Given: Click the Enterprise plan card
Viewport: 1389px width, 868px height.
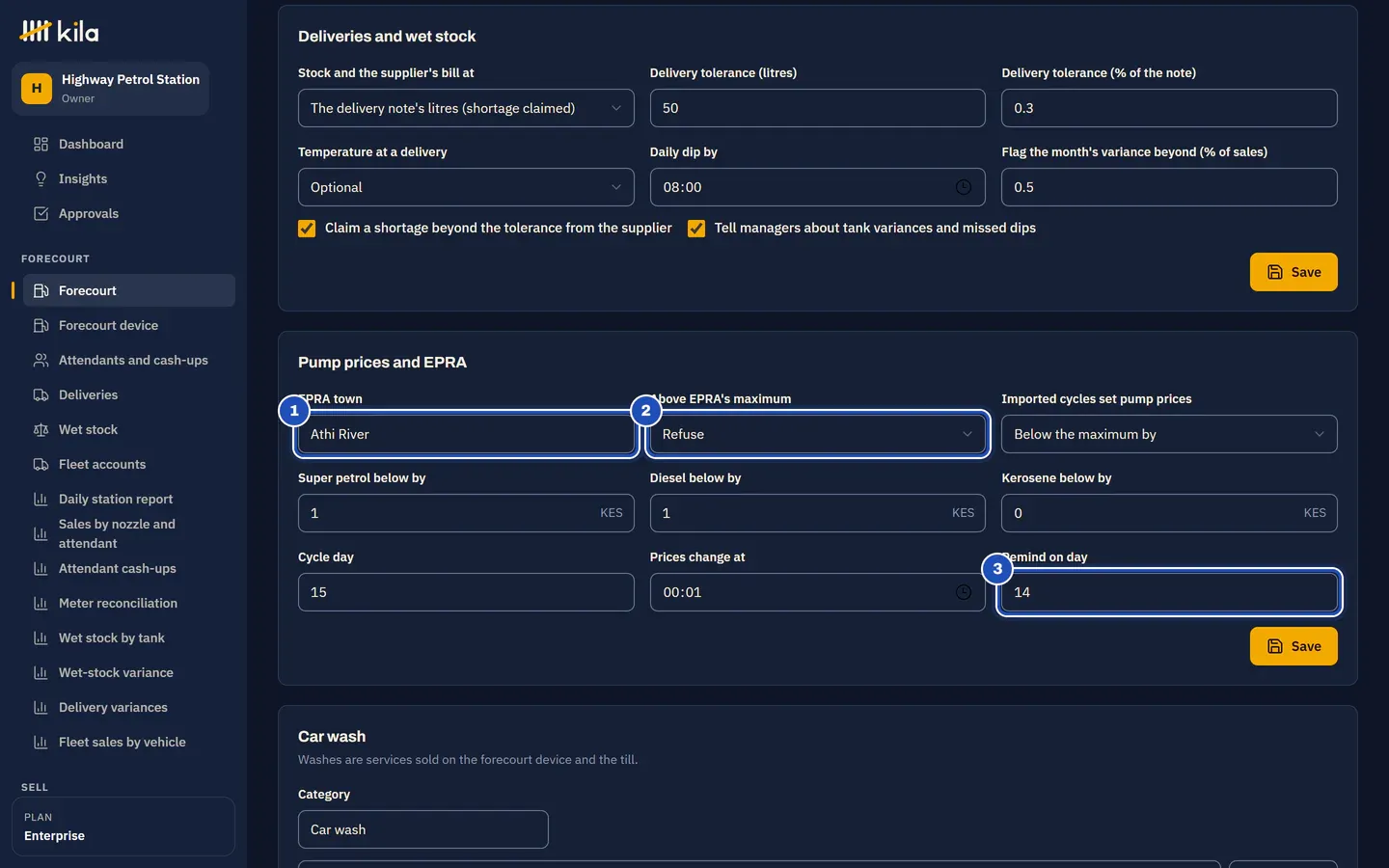Looking at the screenshot, I should pos(123,827).
